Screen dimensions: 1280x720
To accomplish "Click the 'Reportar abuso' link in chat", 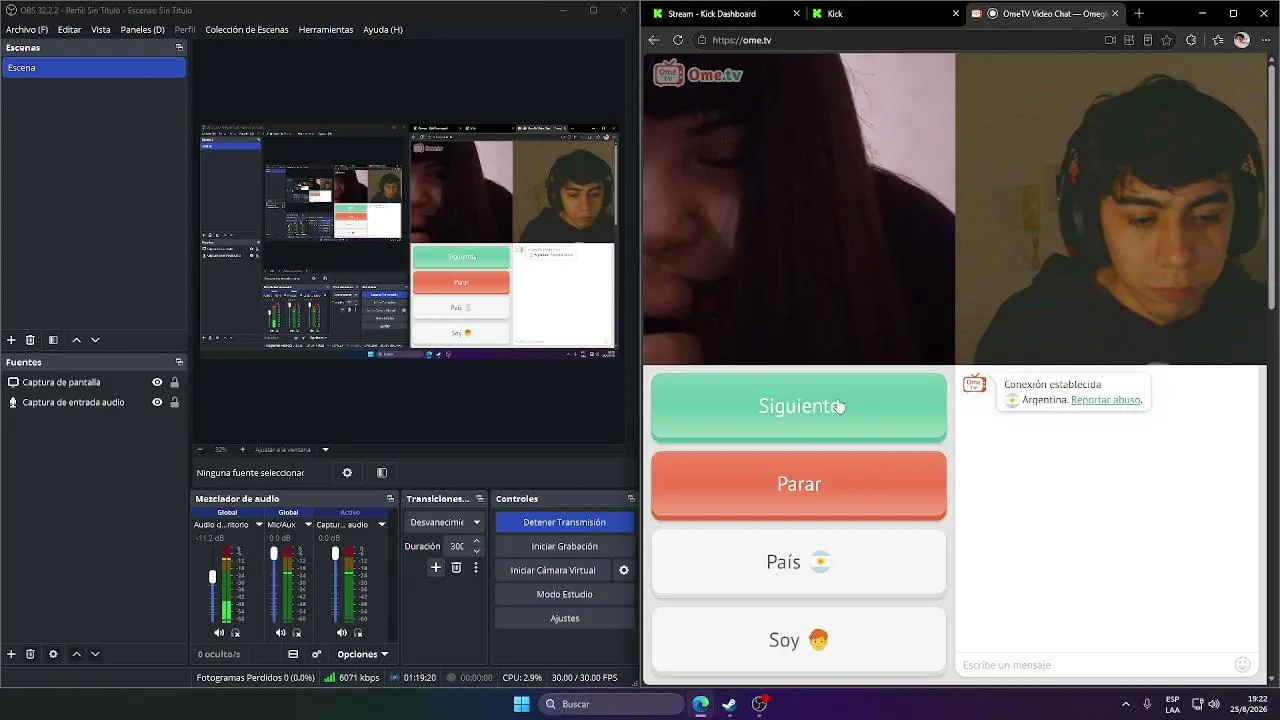I will [x=1106, y=400].
